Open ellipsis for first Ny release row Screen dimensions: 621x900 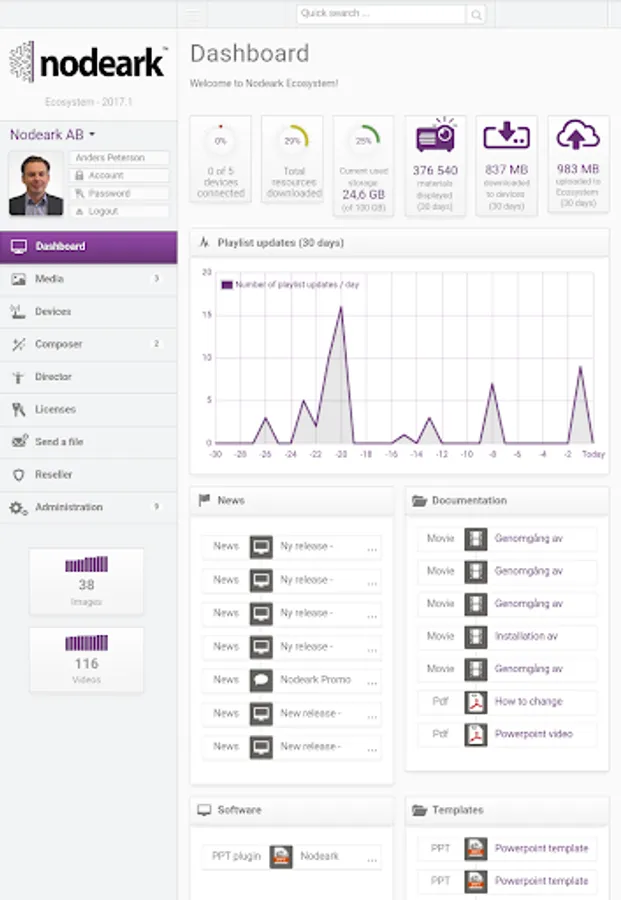click(x=372, y=548)
